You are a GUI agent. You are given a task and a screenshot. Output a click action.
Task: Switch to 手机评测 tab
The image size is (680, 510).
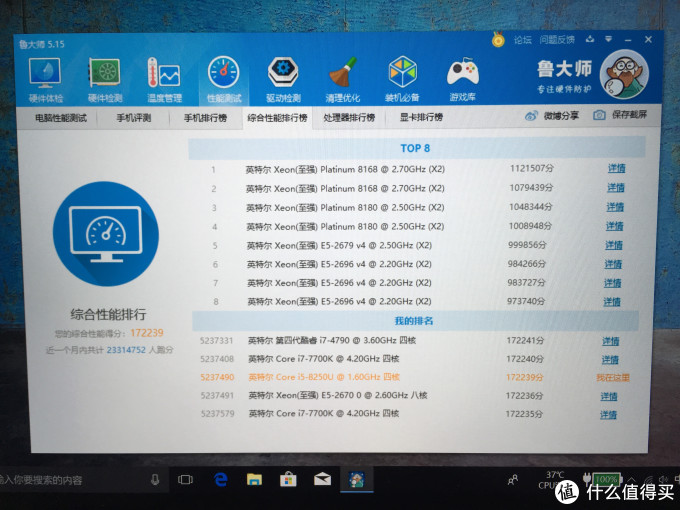(134, 118)
